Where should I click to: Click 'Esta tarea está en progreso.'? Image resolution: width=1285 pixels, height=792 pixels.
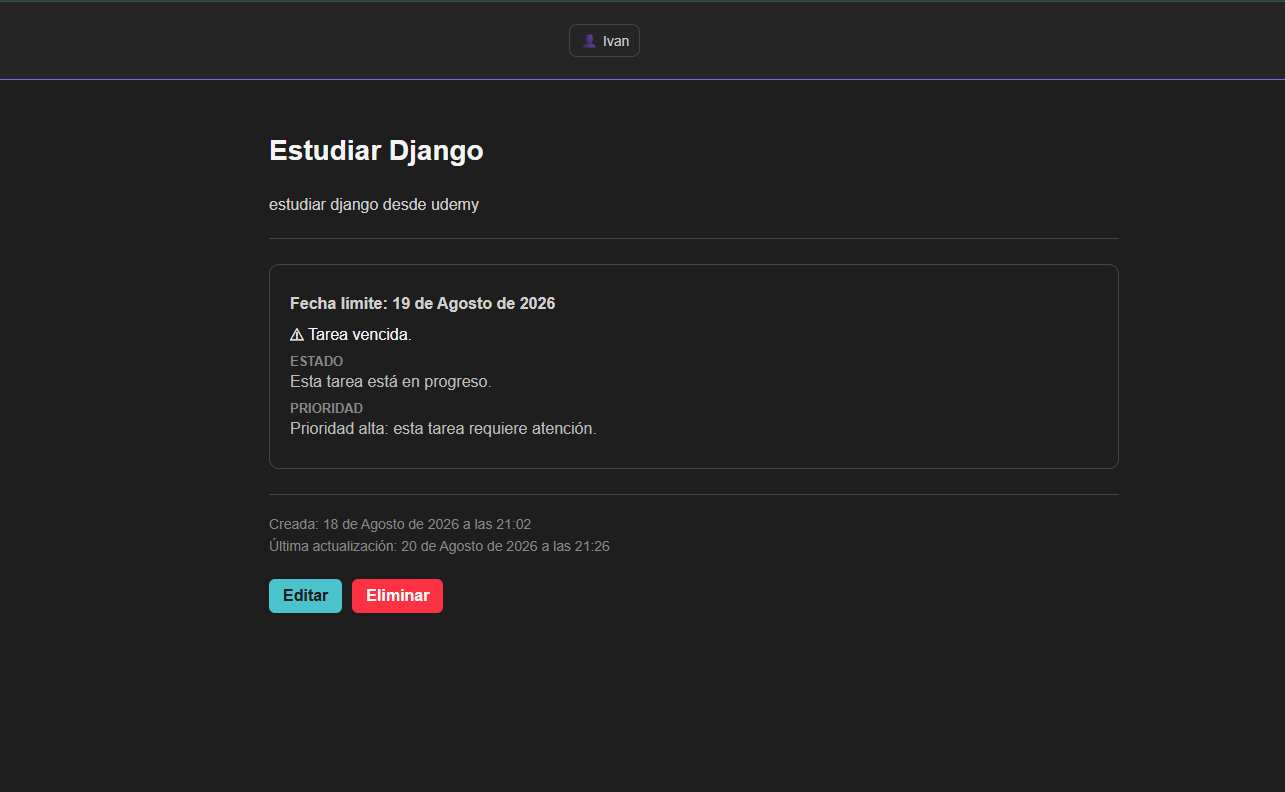391,382
